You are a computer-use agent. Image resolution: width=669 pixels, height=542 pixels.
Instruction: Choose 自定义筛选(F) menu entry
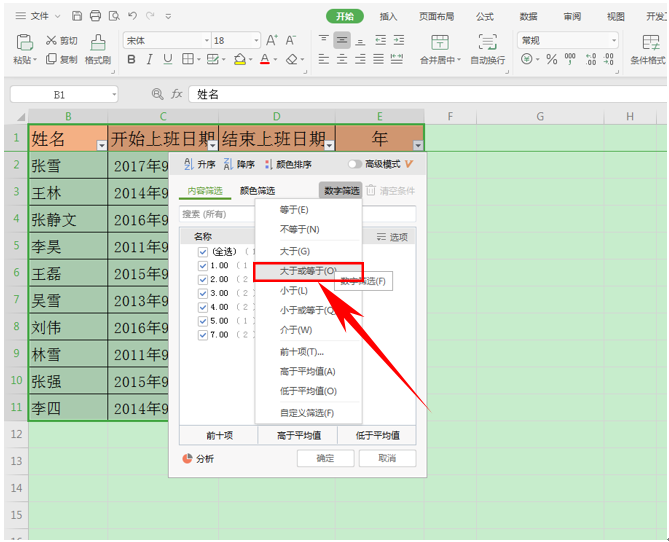(x=308, y=413)
